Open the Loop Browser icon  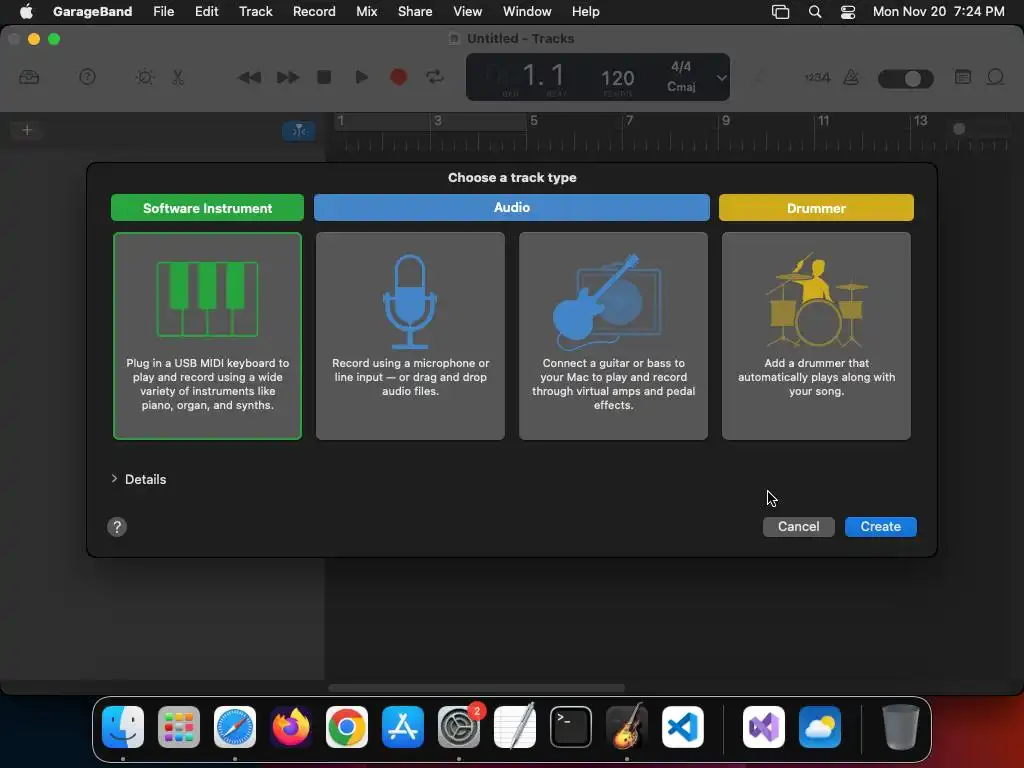[x=995, y=77]
